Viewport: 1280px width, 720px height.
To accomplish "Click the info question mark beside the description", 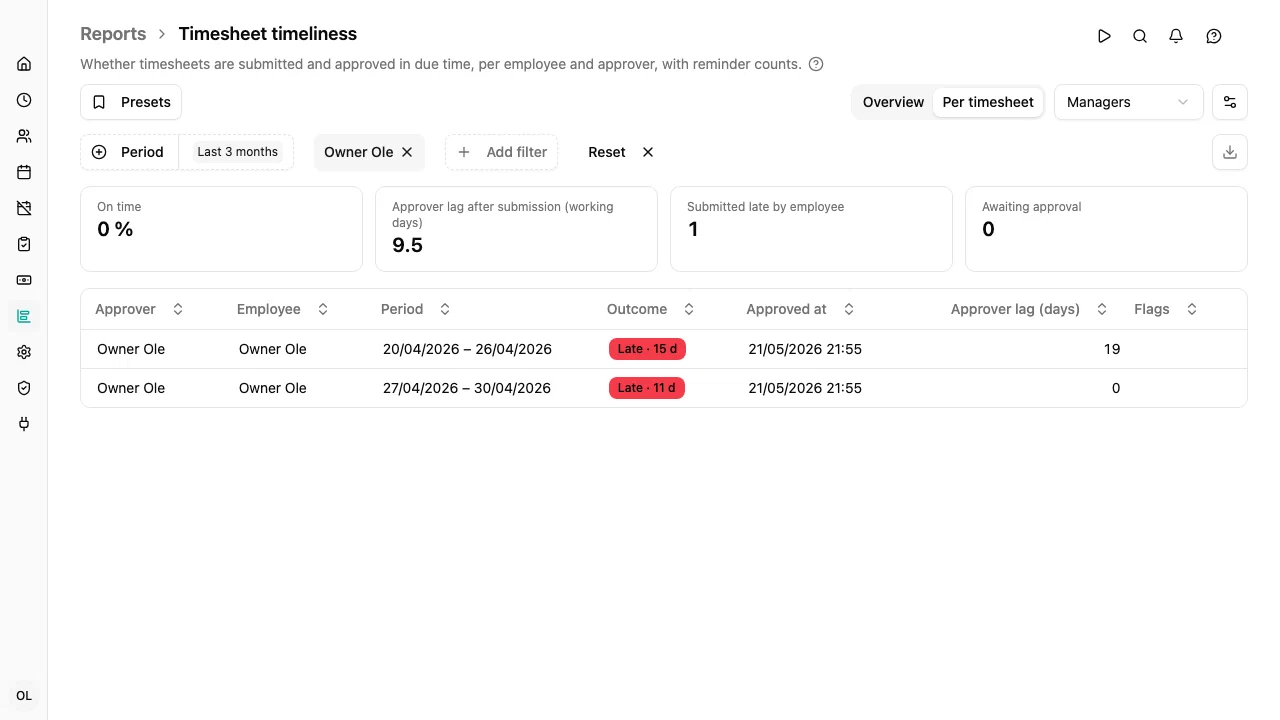I will coord(816,64).
